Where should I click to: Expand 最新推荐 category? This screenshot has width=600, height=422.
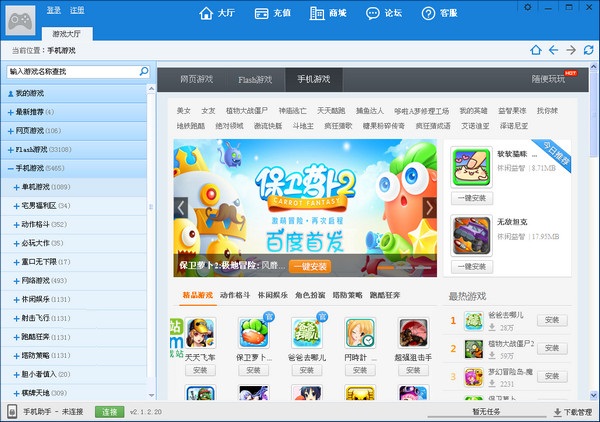11,112
